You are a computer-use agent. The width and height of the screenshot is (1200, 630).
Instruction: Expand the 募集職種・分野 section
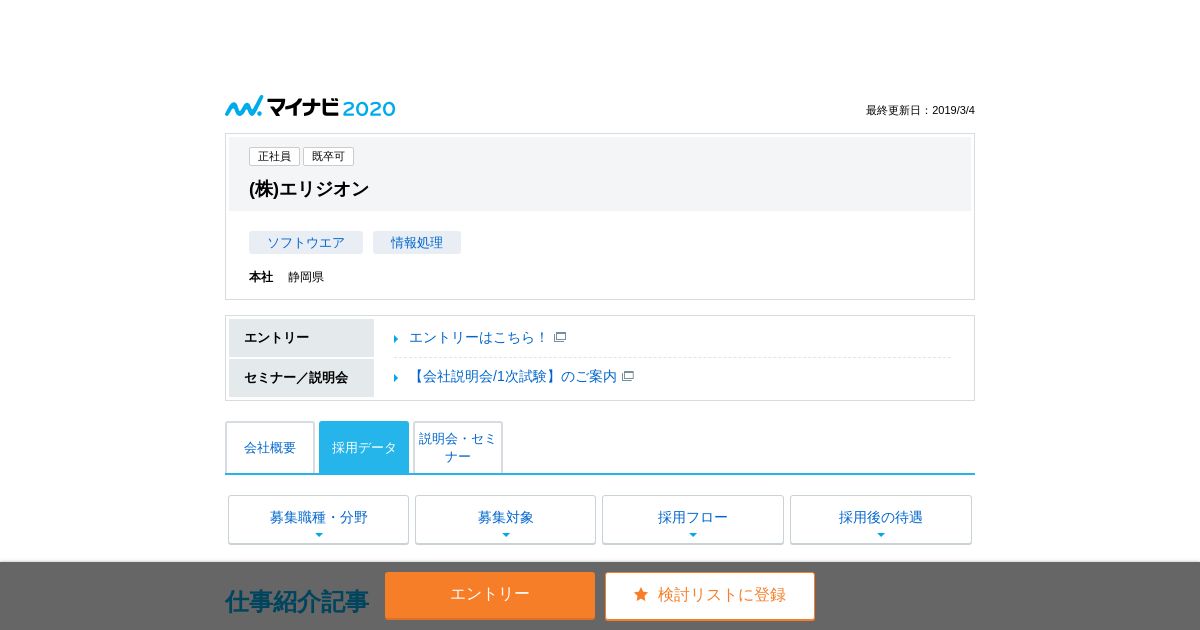(318, 519)
